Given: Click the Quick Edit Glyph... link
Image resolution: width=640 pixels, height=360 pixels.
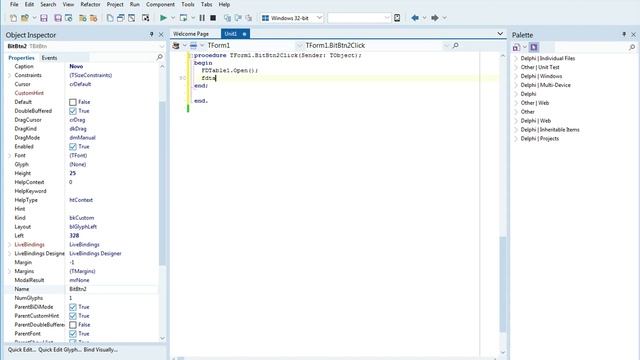Looking at the screenshot, I should (x=60, y=350).
